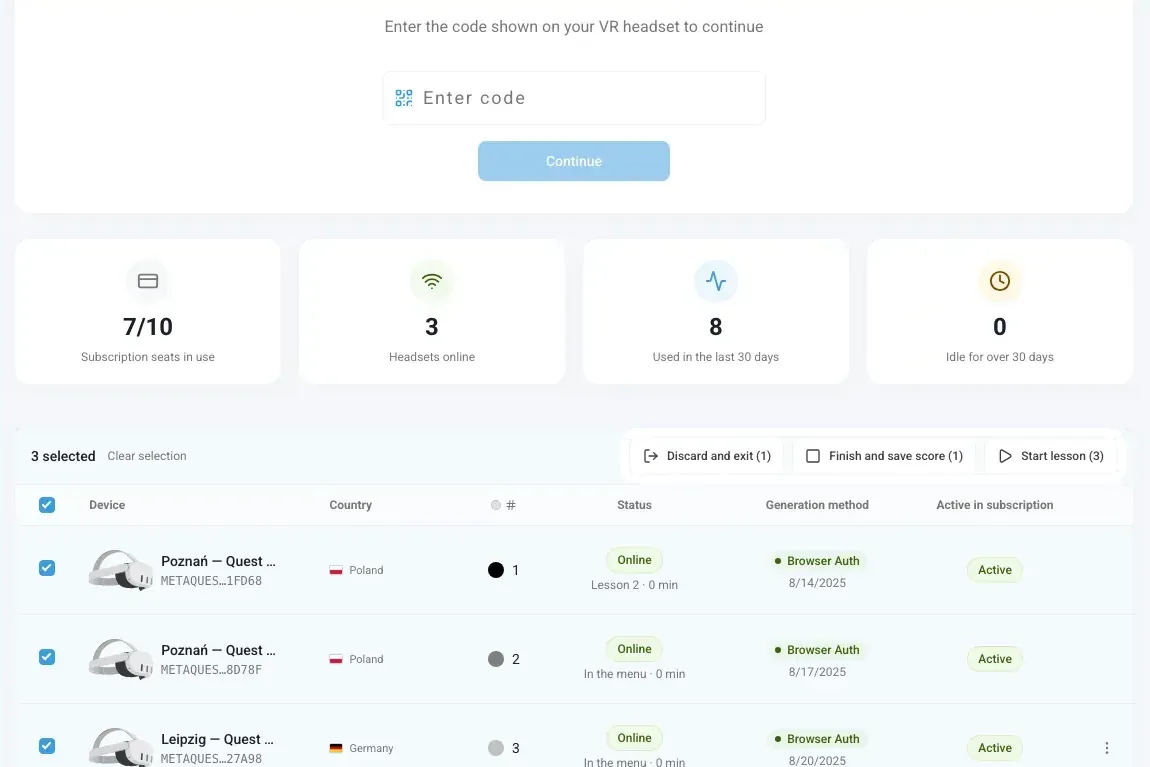Uncheck the METAQUES...8D78F device checkbox
Image resolution: width=1150 pixels, height=767 pixels.
tap(47, 657)
